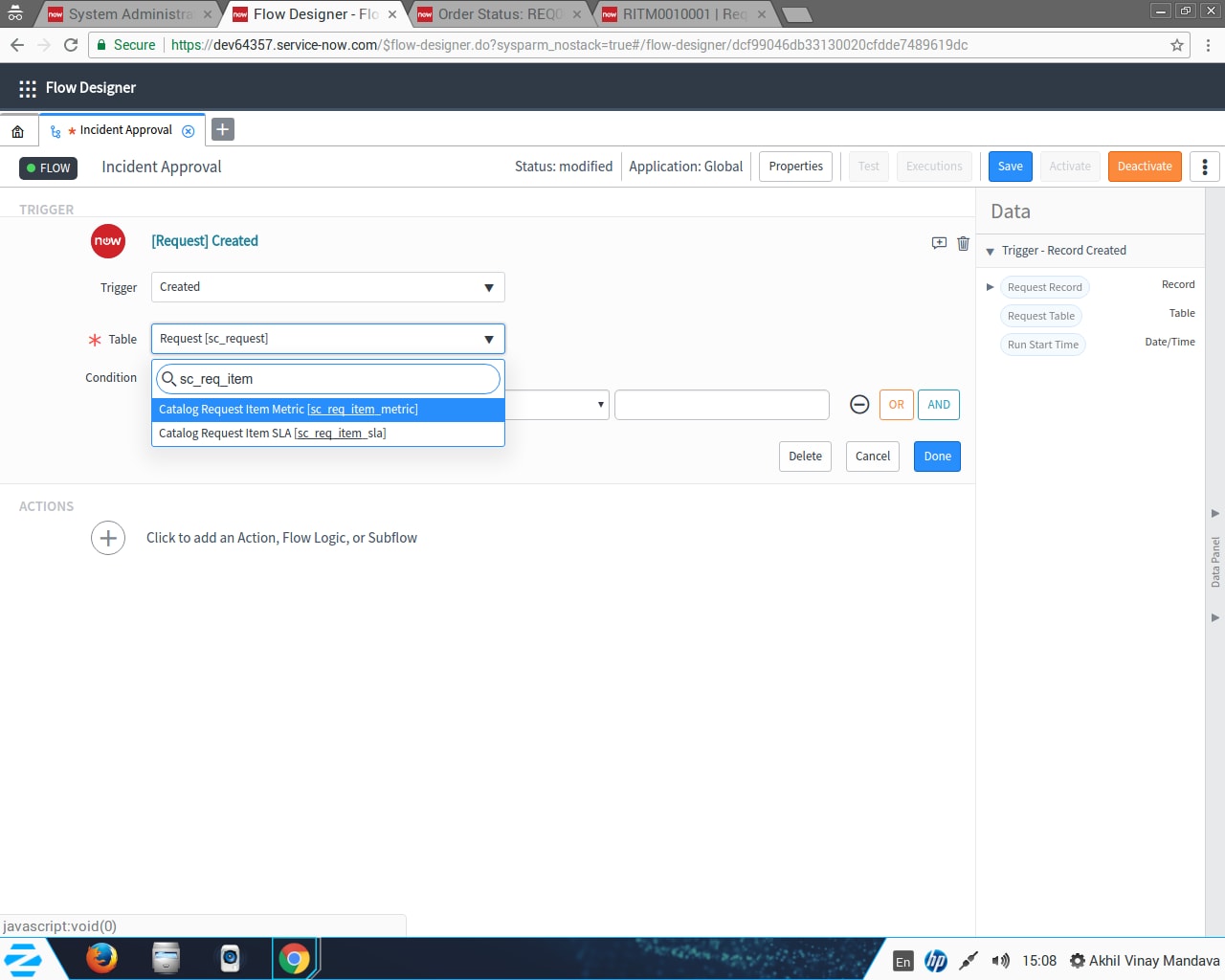Open the application navigator grid icon
This screenshot has height=980, width=1225.
pos(26,87)
